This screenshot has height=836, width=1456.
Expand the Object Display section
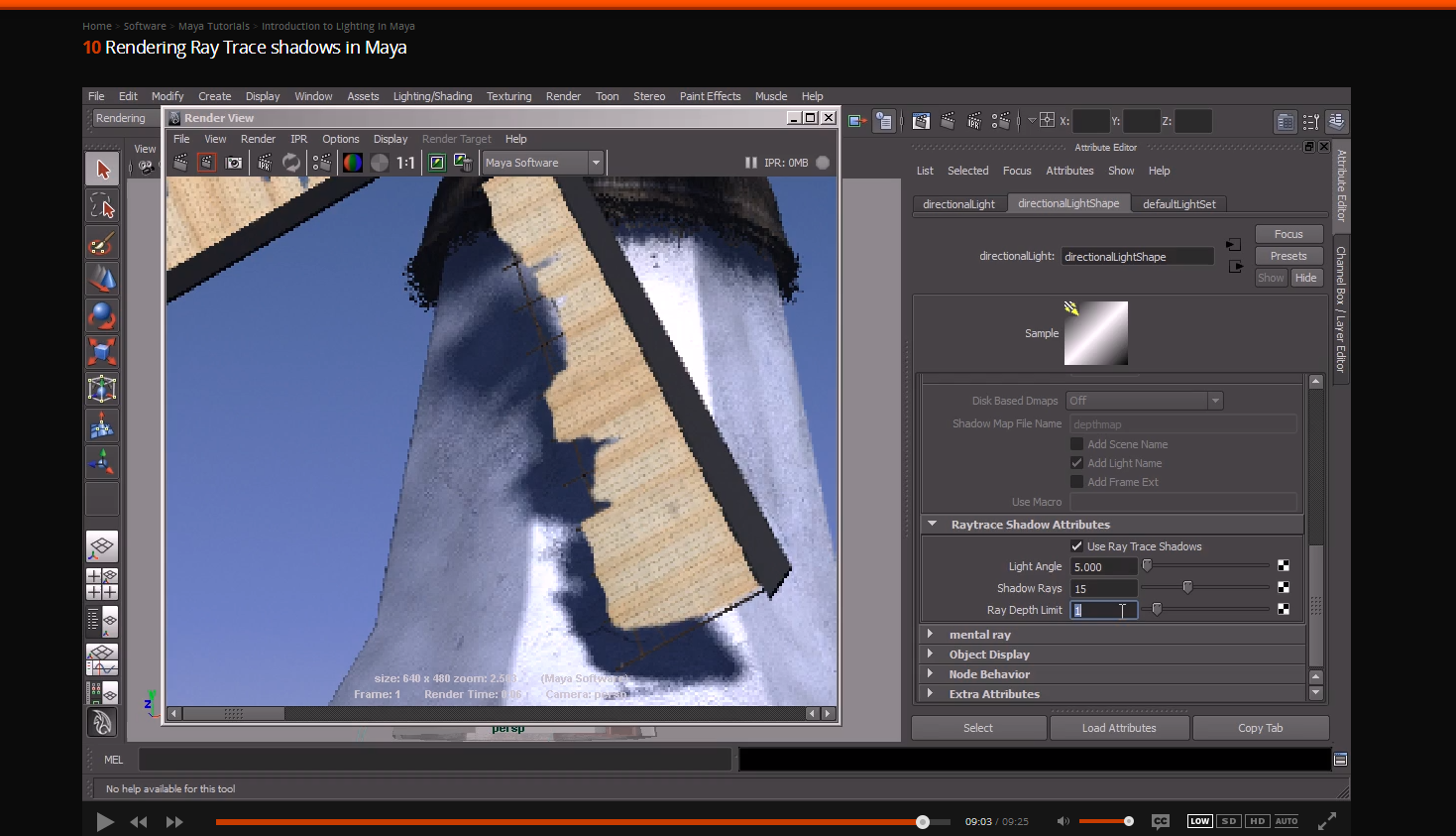click(930, 654)
